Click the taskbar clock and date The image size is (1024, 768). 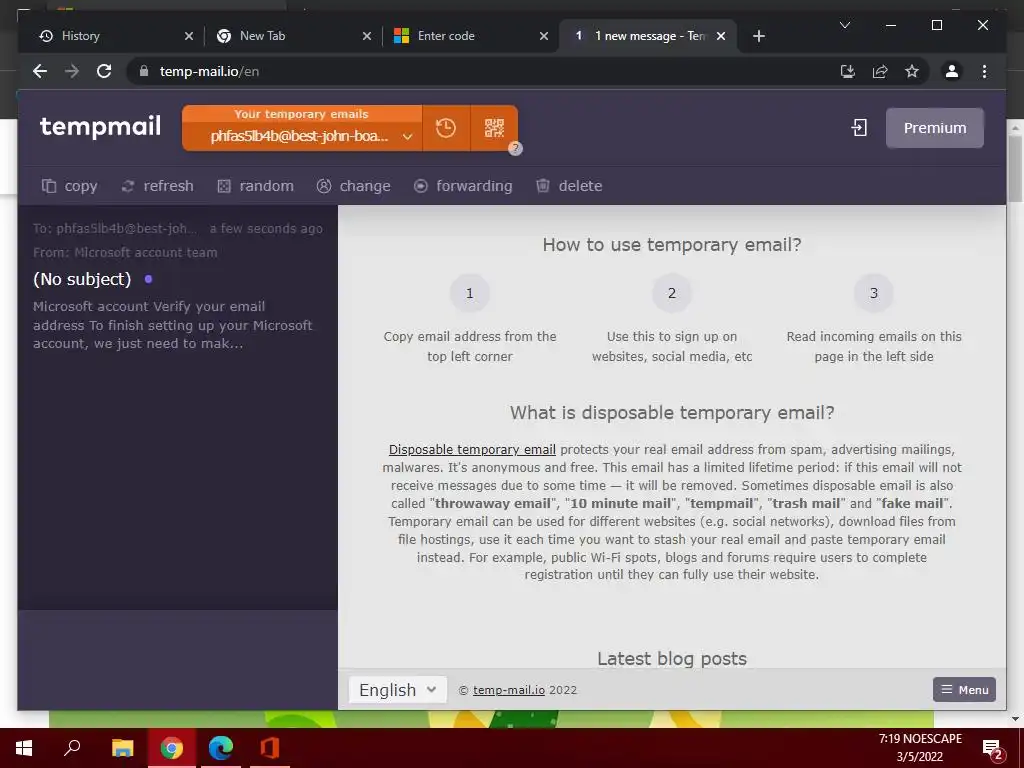920,748
